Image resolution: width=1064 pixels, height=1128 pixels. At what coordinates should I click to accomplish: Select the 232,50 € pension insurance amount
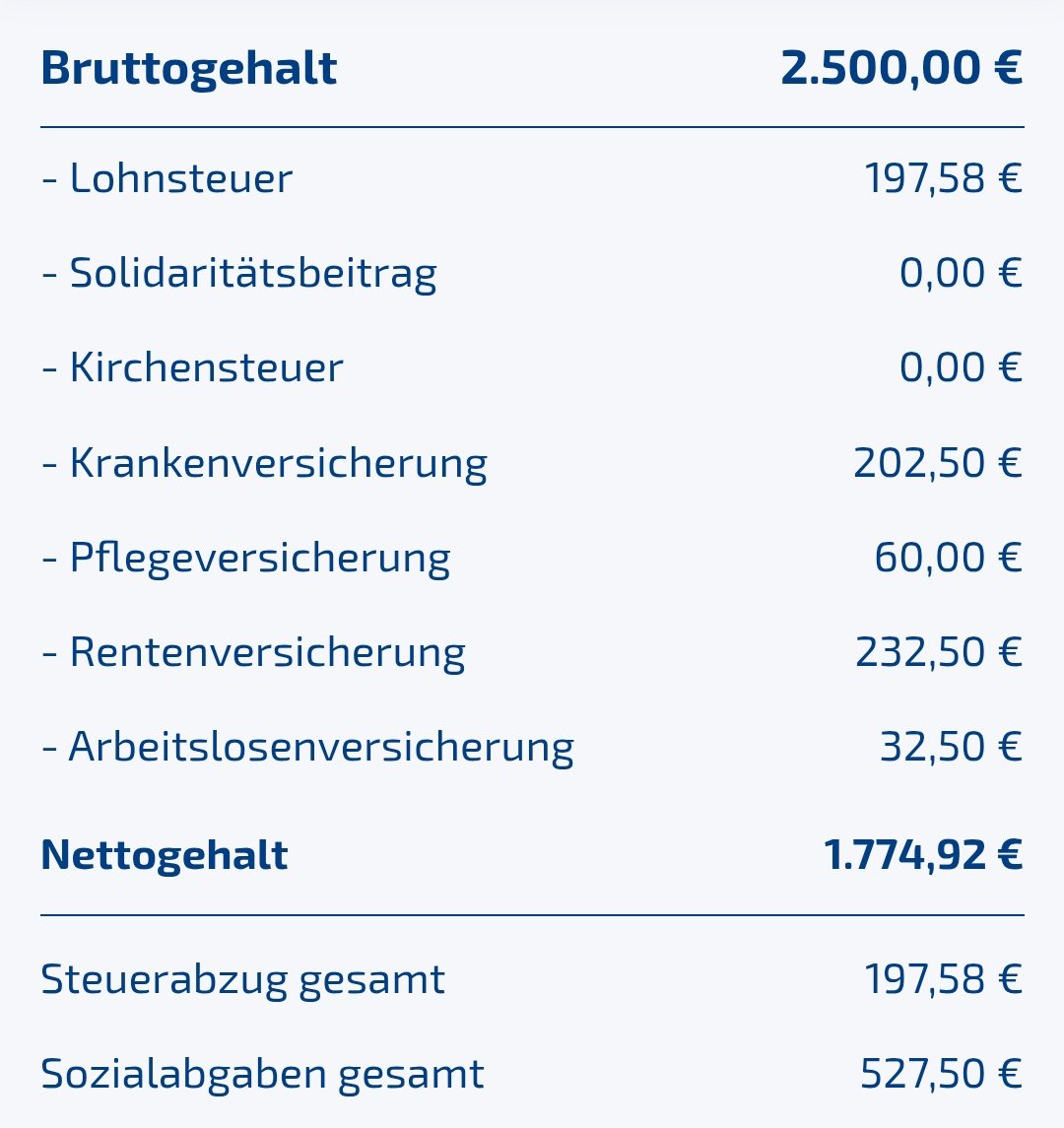[939, 652]
